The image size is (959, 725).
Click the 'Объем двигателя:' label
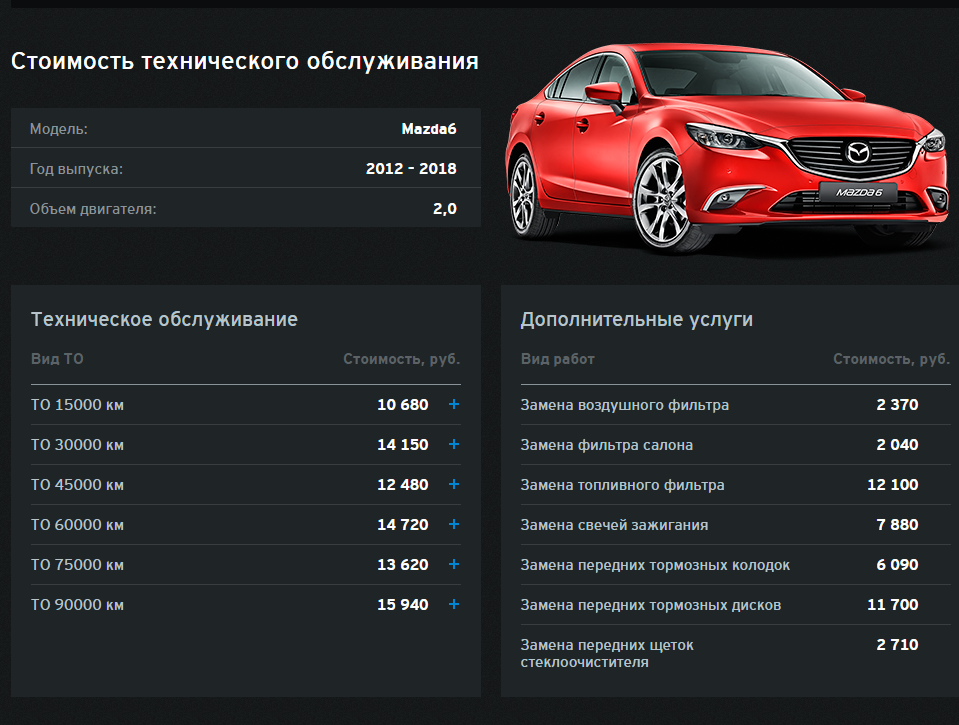point(93,209)
